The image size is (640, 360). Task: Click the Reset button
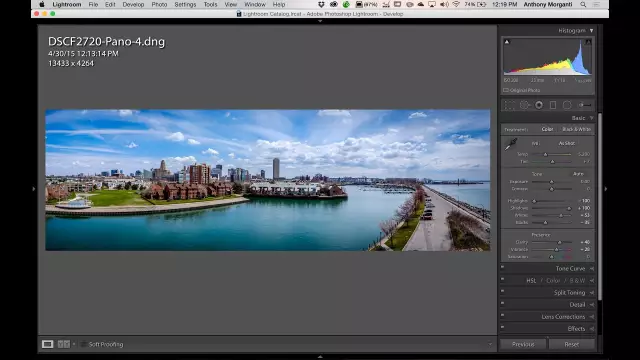(x=571, y=344)
